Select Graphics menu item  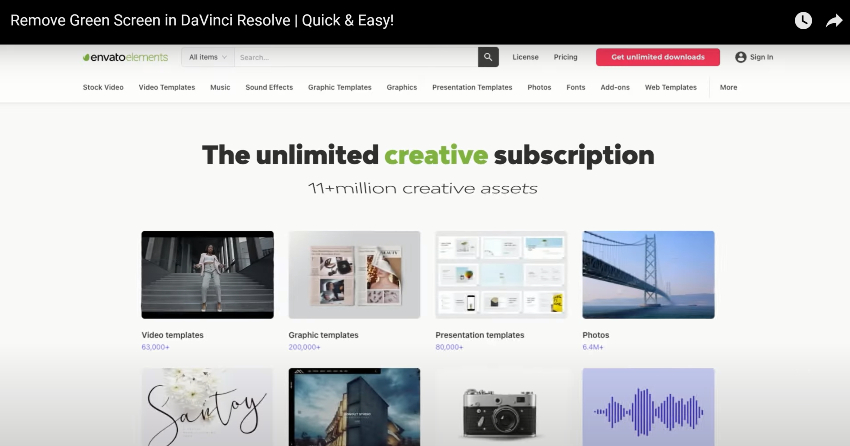click(402, 87)
